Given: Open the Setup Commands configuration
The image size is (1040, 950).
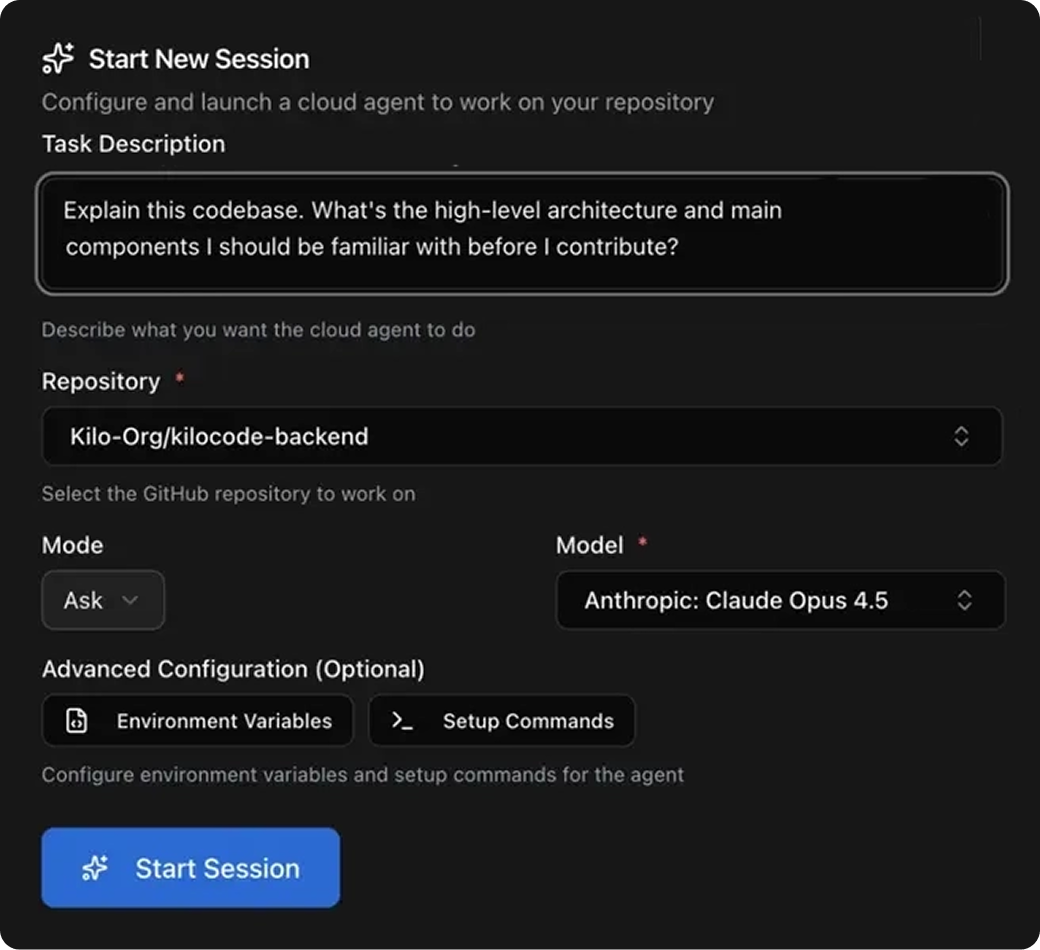Looking at the screenshot, I should tap(502, 720).
